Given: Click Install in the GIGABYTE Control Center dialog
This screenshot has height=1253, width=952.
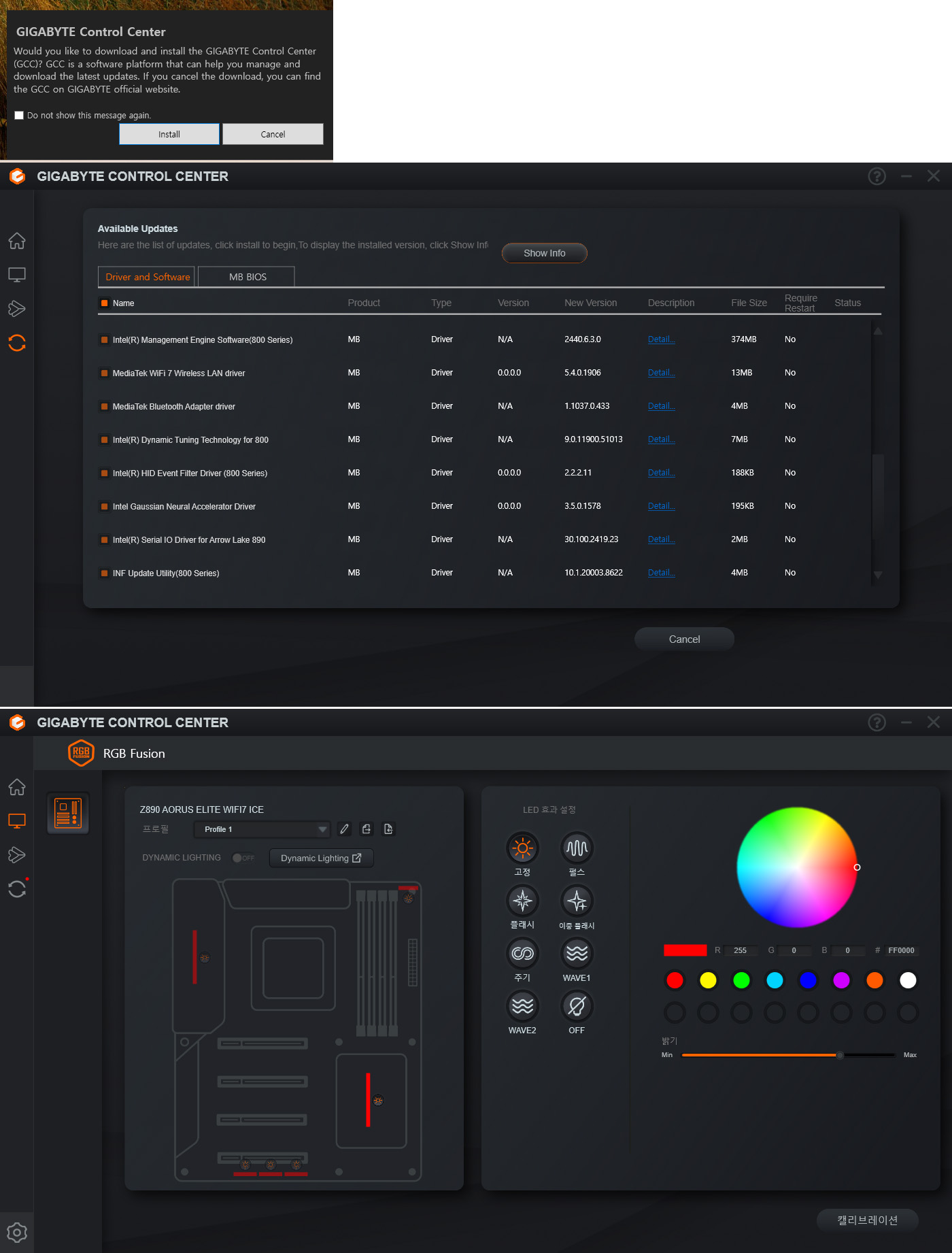Looking at the screenshot, I should click(x=169, y=134).
